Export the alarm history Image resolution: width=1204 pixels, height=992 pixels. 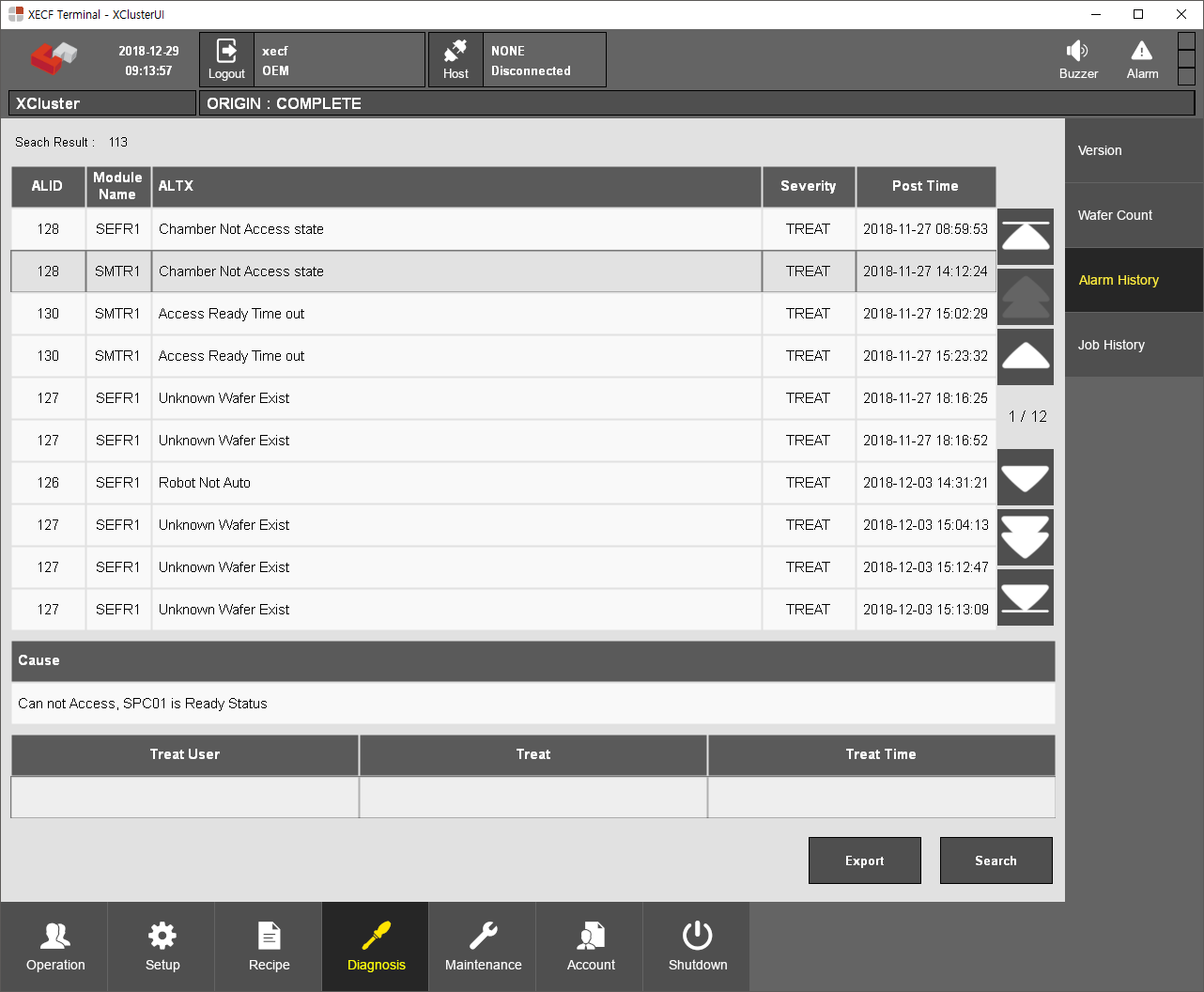pyautogui.click(x=864, y=860)
